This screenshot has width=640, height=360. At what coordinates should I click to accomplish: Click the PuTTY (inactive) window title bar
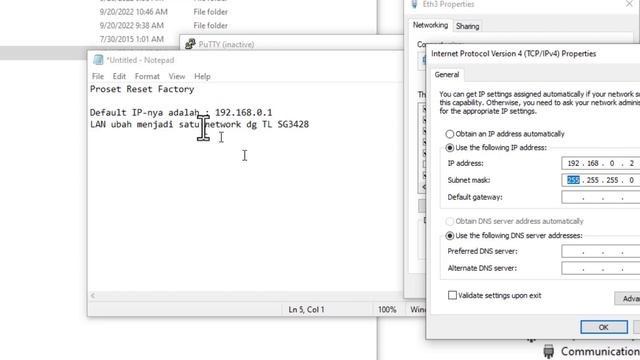pyautogui.click(x=292, y=44)
